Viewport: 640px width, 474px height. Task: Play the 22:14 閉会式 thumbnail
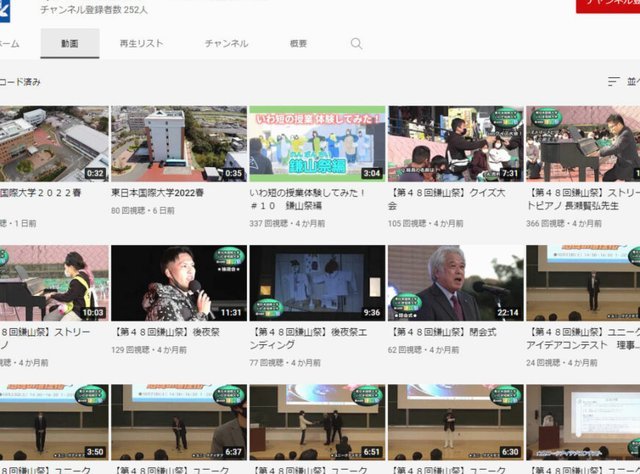(456, 283)
